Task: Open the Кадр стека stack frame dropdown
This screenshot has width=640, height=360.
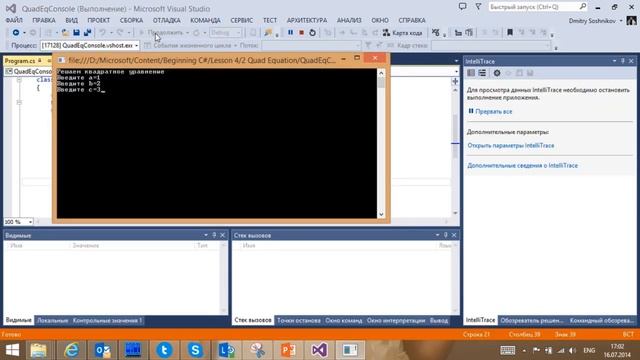Action: [547, 46]
